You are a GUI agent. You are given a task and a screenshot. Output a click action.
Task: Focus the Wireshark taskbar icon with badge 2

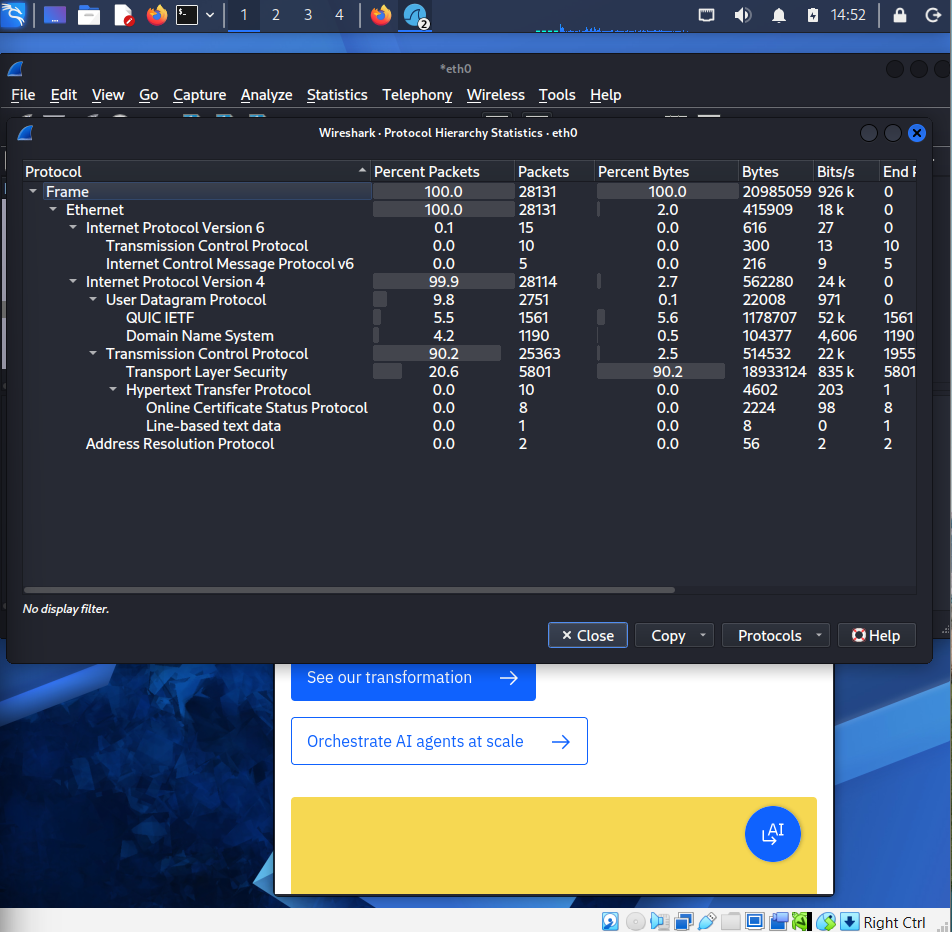416,15
